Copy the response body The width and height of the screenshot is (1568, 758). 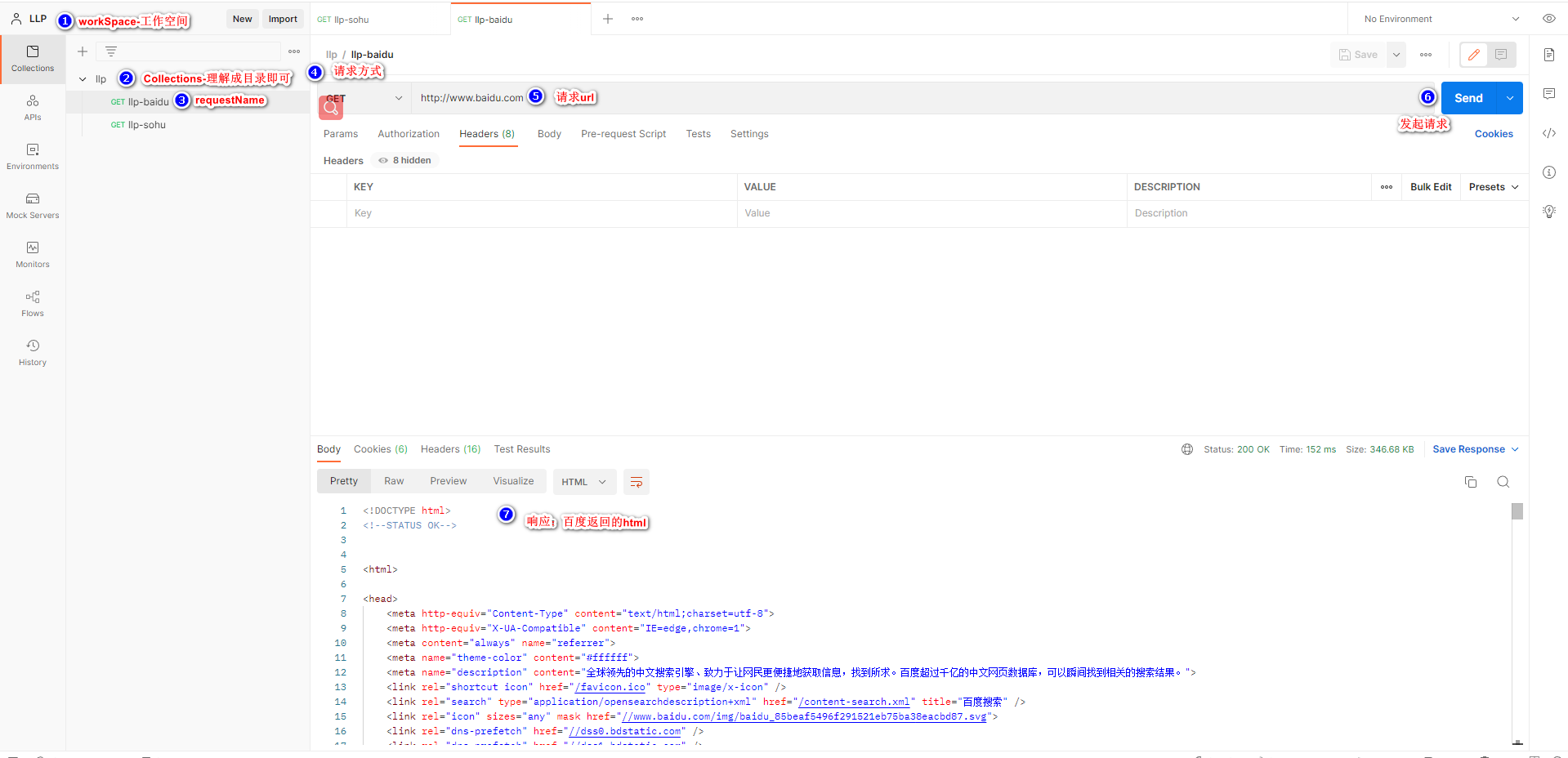coord(1471,482)
